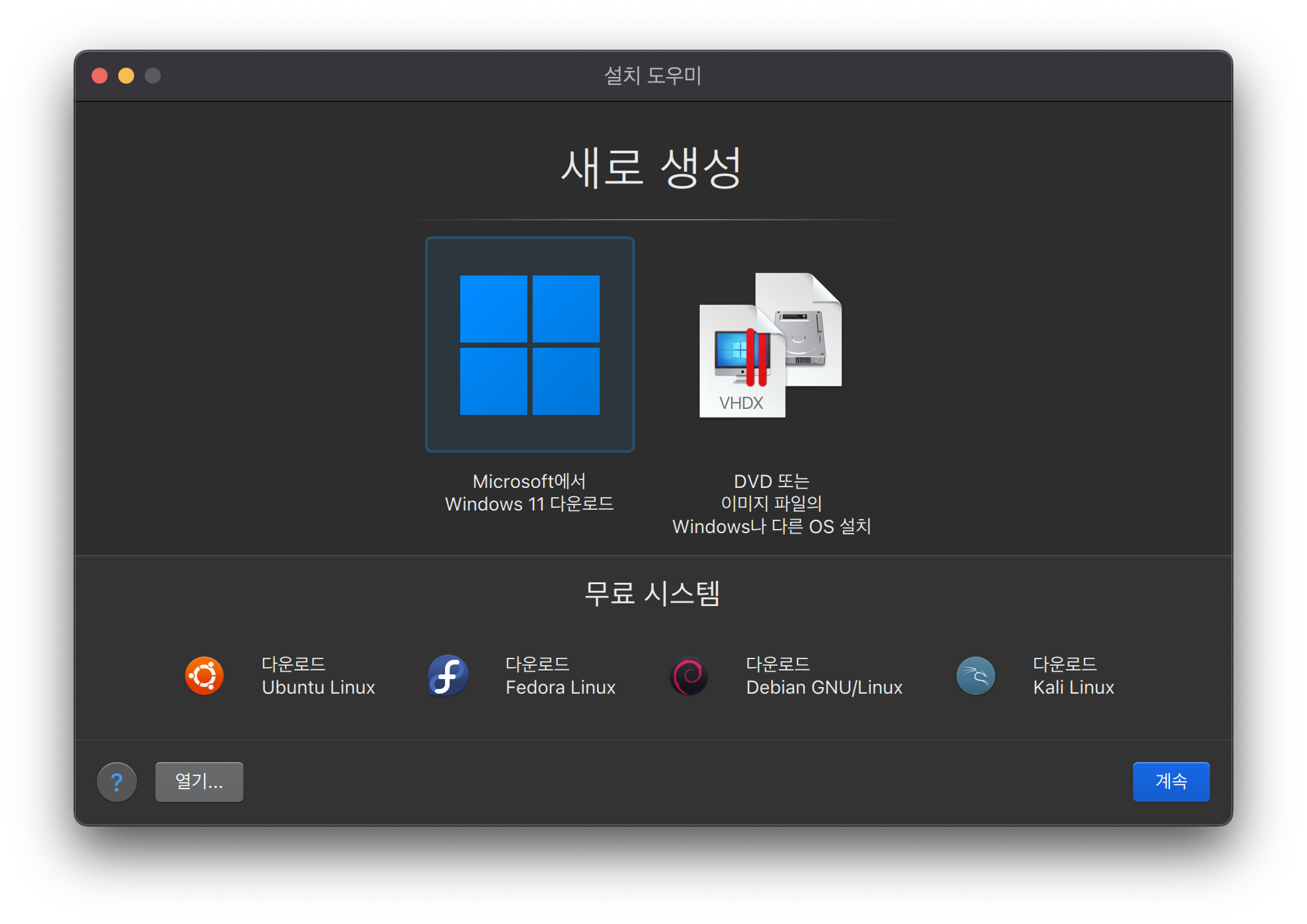This screenshot has height=924, width=1307.
Task: Close the 설치 도우미 window
Action: pyautogui.click(x=100, y=76)
